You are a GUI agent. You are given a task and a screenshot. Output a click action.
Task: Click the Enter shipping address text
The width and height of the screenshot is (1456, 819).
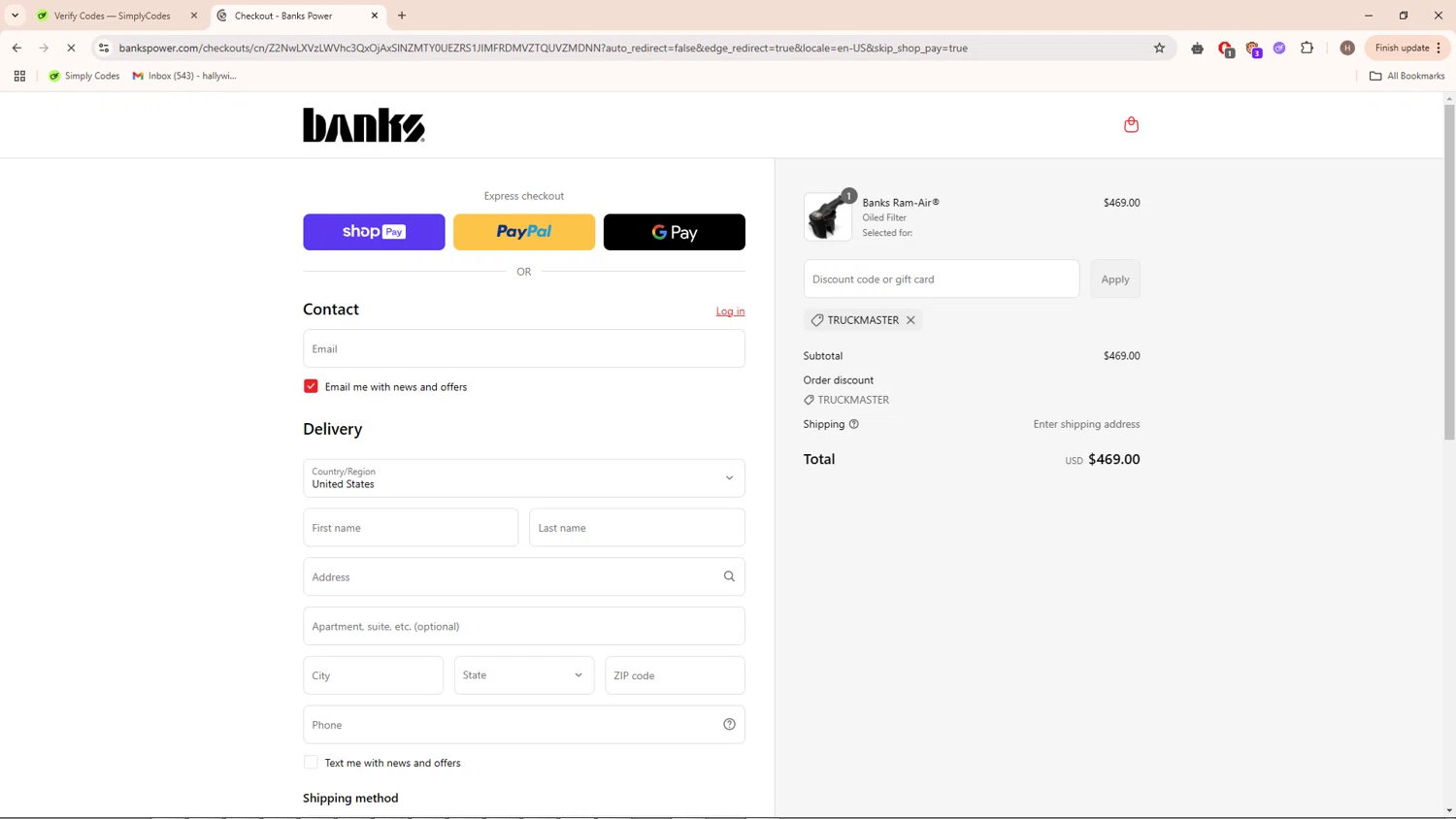pyautogui.click(x=1086, y=424)
